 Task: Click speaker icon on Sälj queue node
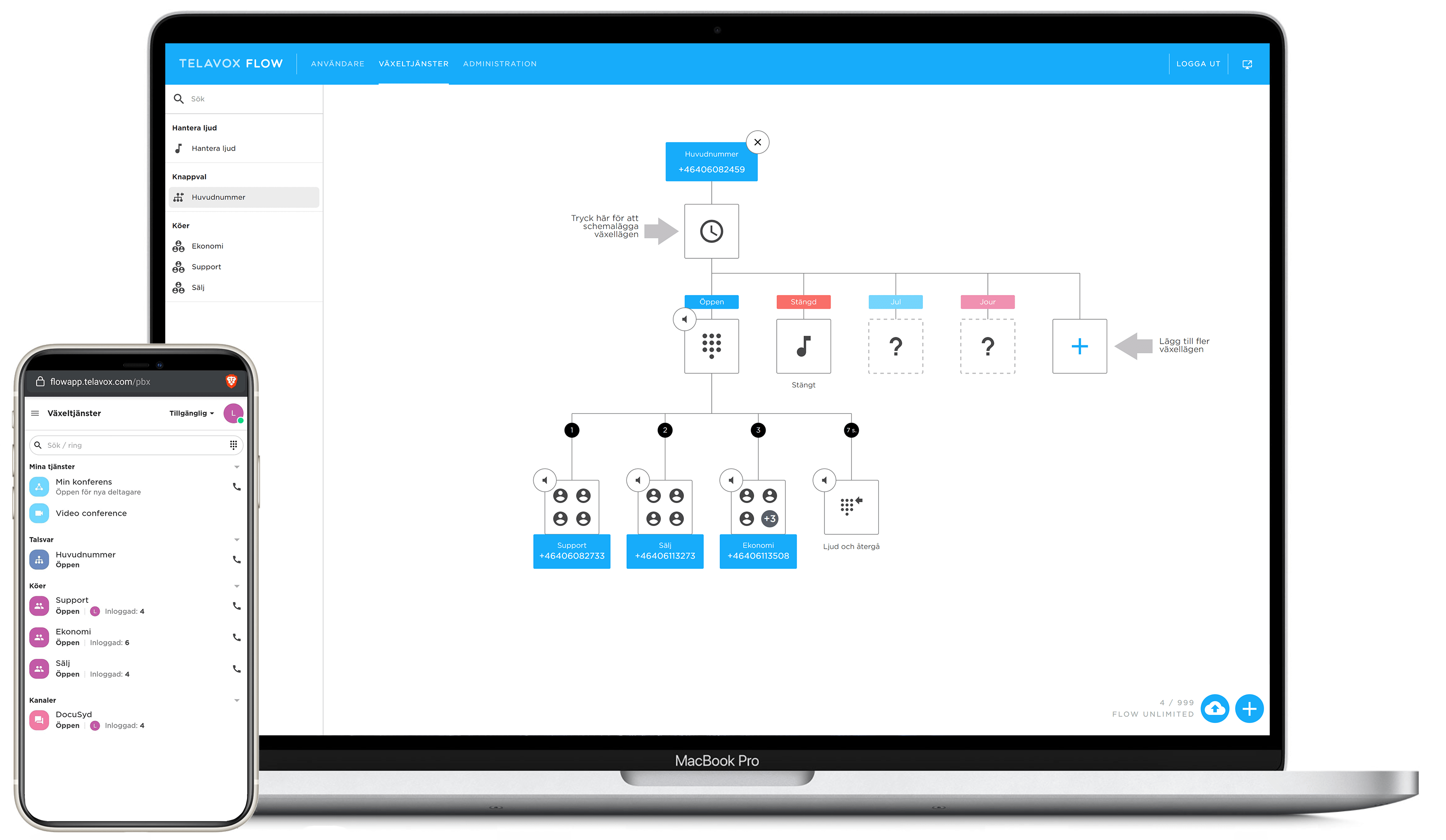point(638,480)
